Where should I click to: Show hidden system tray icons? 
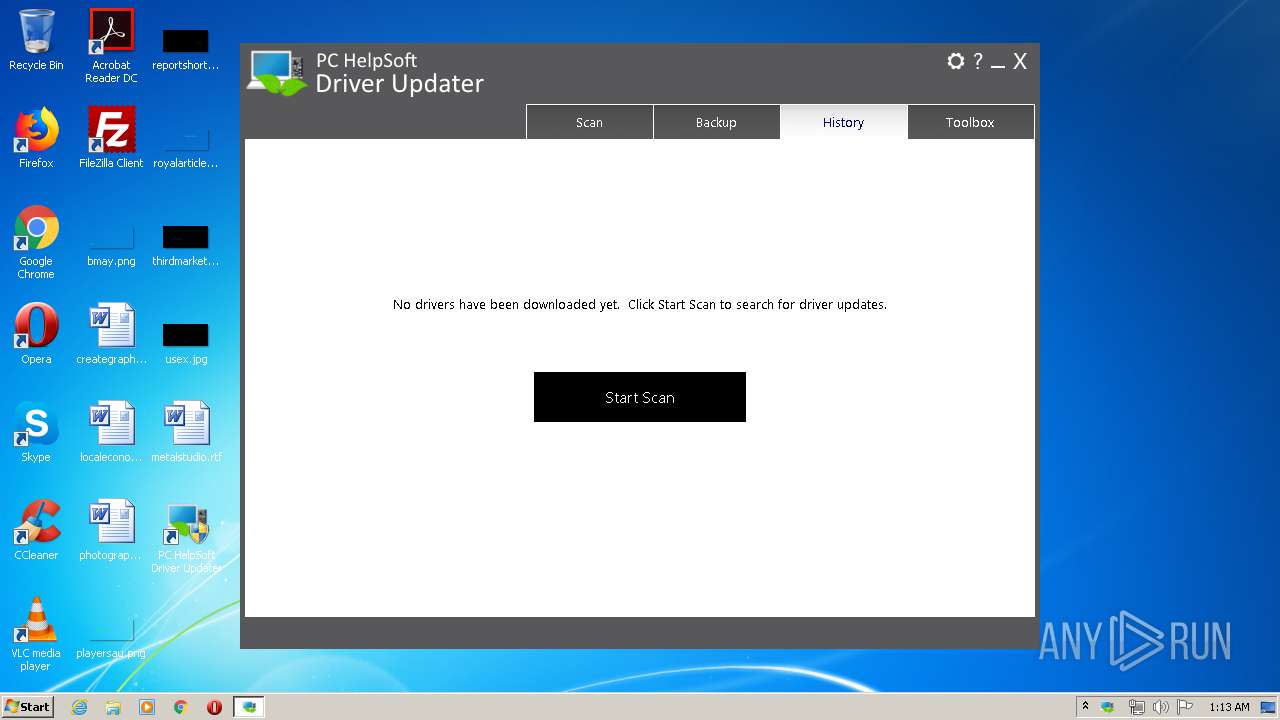point(1085,706)
